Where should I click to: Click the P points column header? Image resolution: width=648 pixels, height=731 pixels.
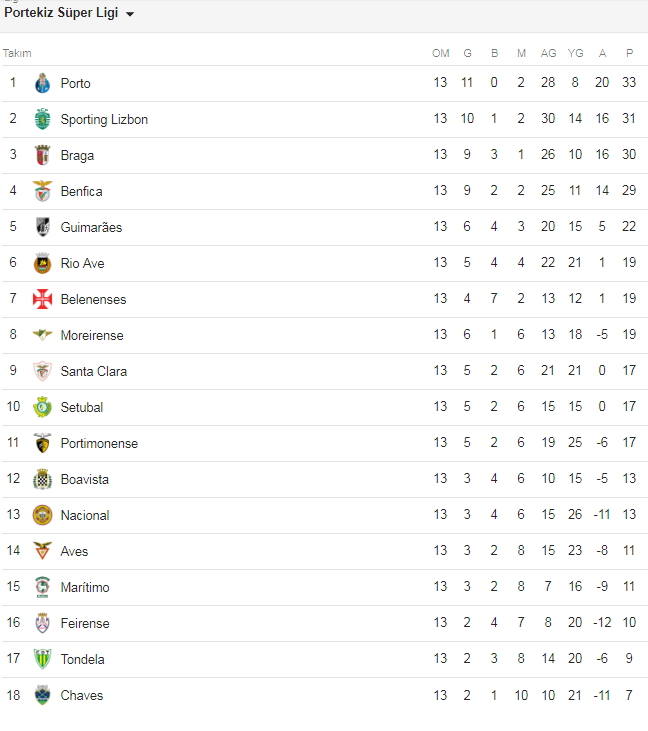click(629, 53)
